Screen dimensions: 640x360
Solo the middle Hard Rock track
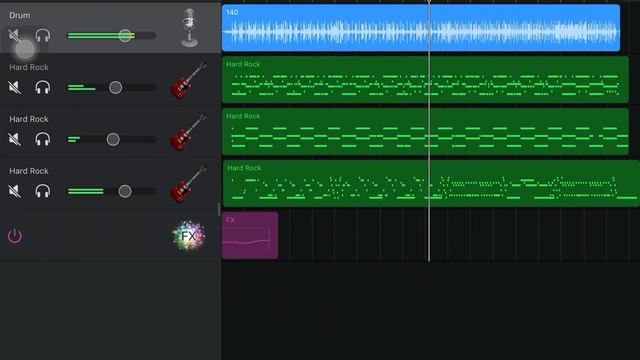click(x=42, y=139)
